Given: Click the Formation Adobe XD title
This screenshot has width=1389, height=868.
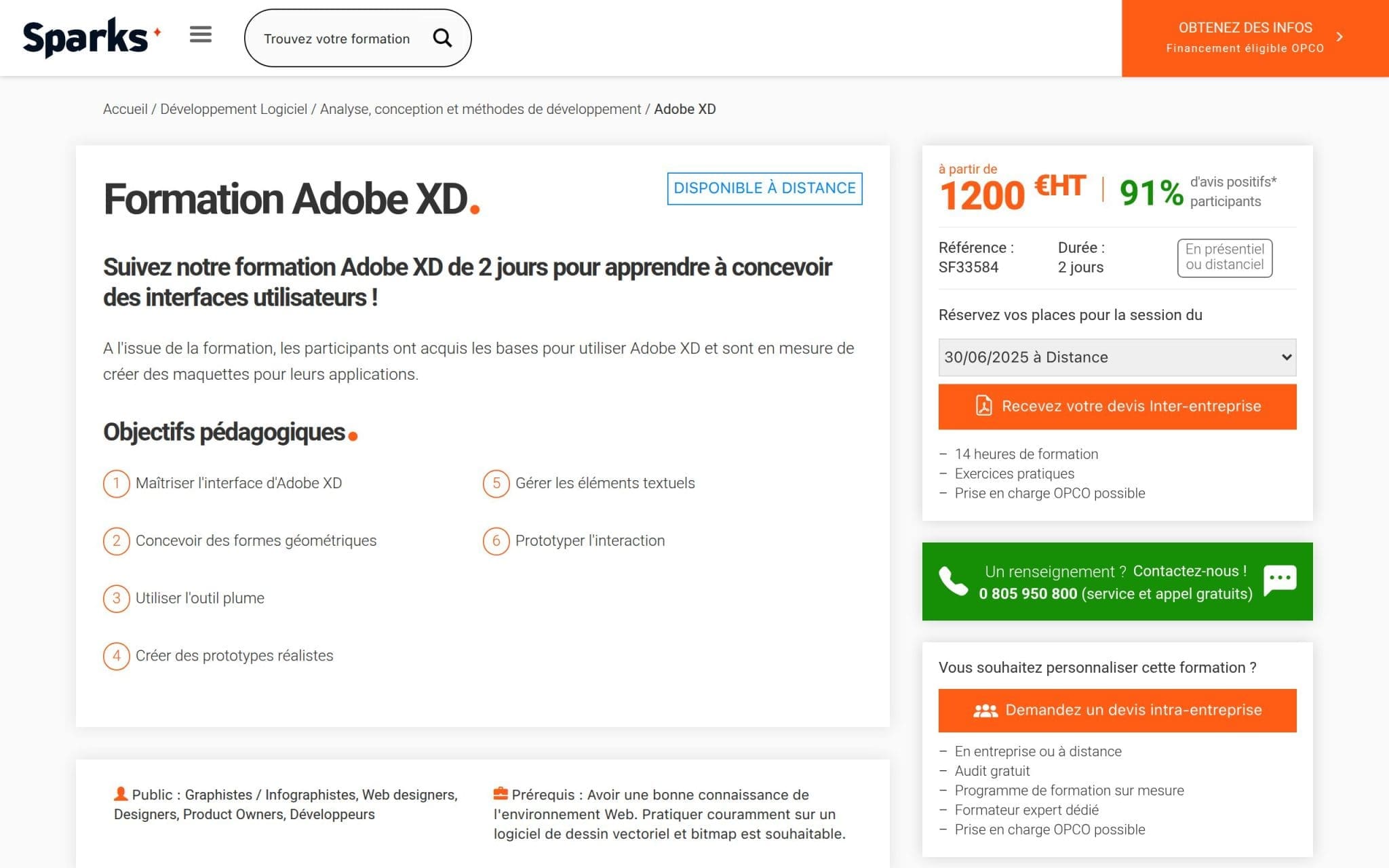Looking at the screenshot, I should pos(291,199).
